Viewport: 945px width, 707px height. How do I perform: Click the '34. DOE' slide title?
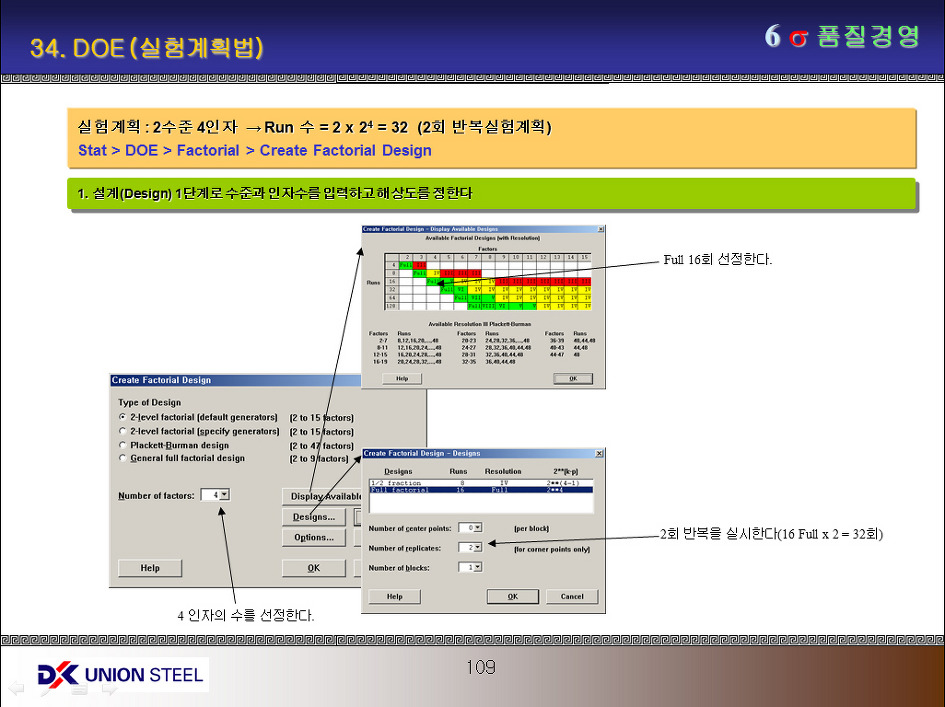click(147, 48)
